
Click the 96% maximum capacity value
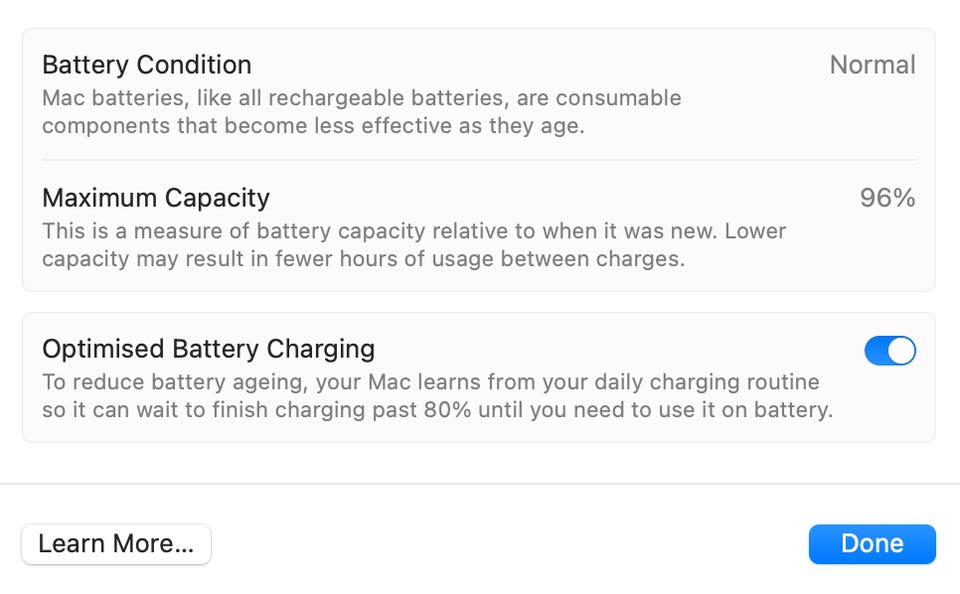point(887,198)
